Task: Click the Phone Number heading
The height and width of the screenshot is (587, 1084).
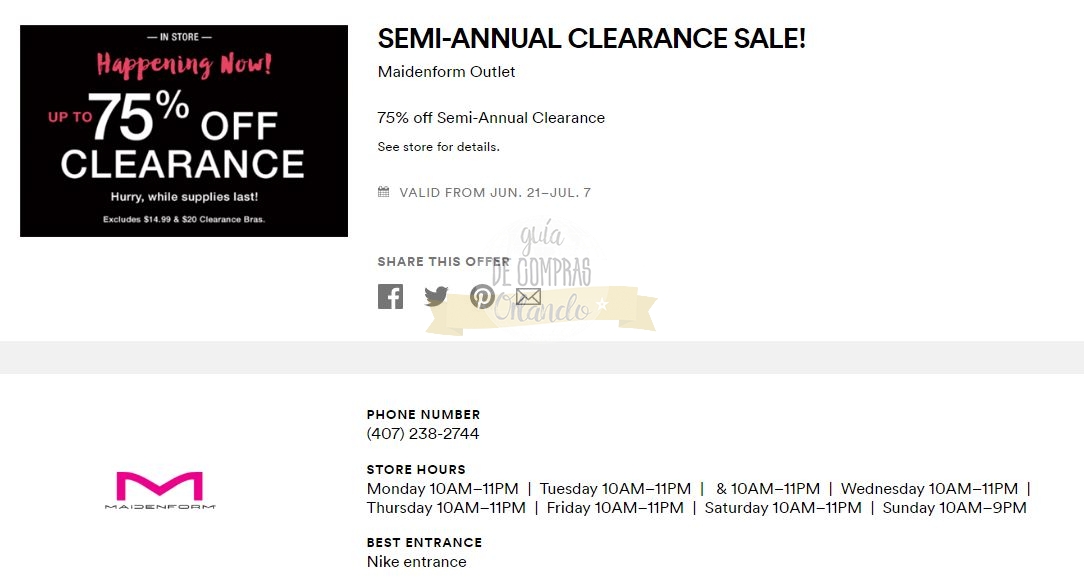Action: 423,415
